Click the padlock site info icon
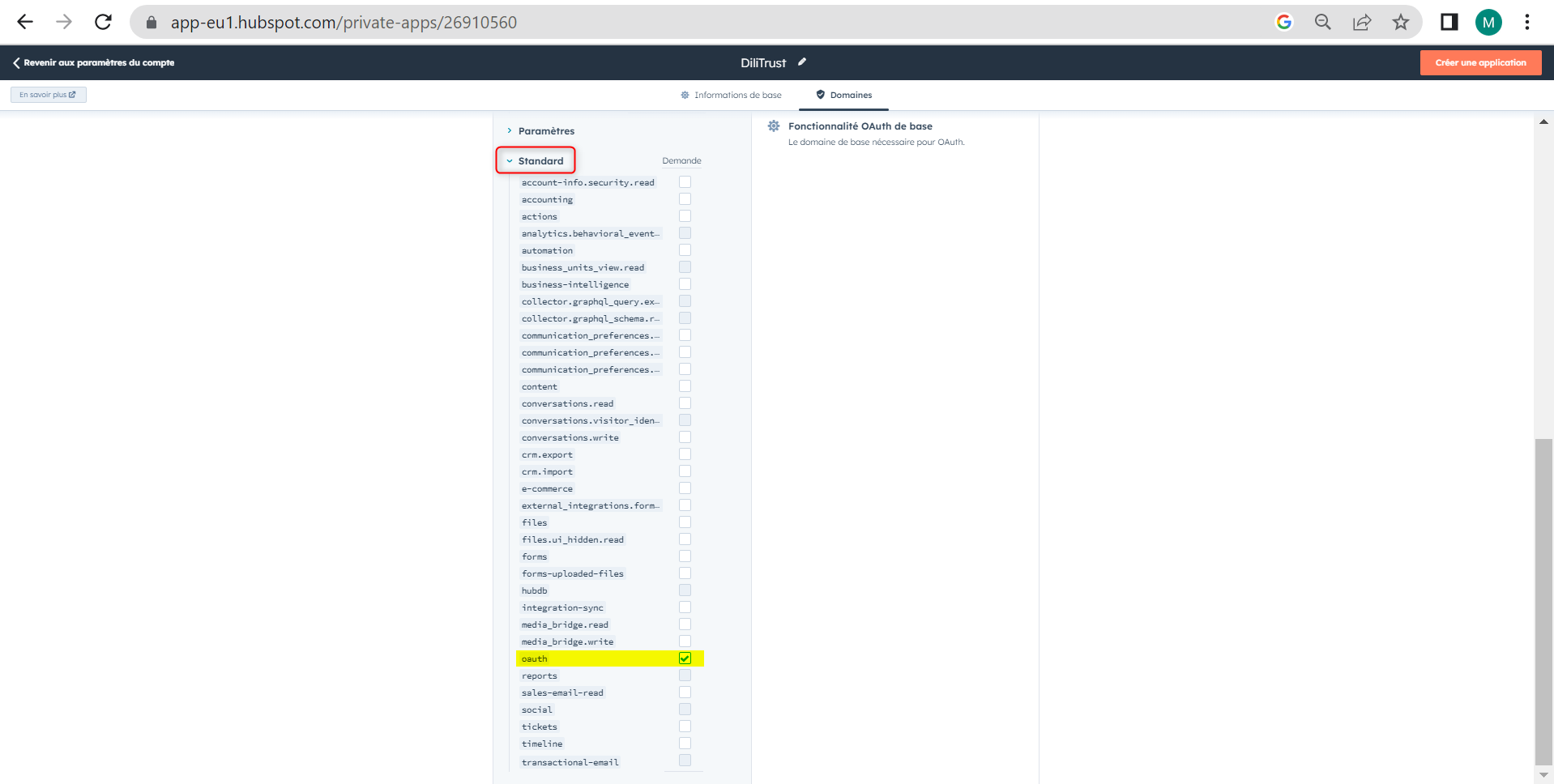This screenshot has height=784, width=1554. coord(151,23)
